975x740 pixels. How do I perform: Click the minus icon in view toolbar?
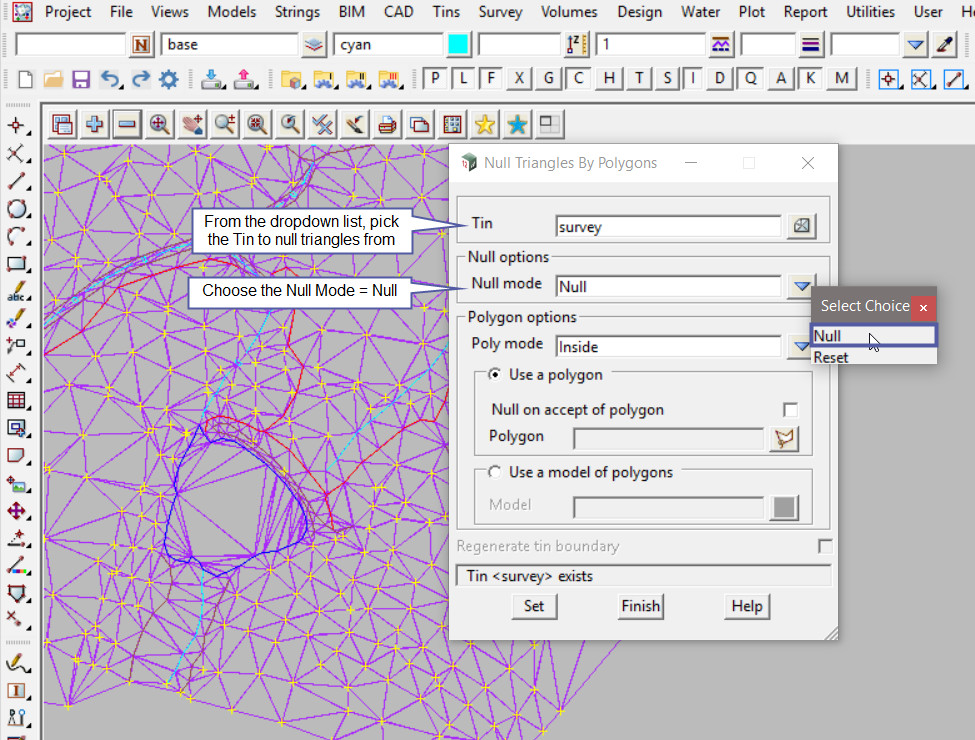126,125
